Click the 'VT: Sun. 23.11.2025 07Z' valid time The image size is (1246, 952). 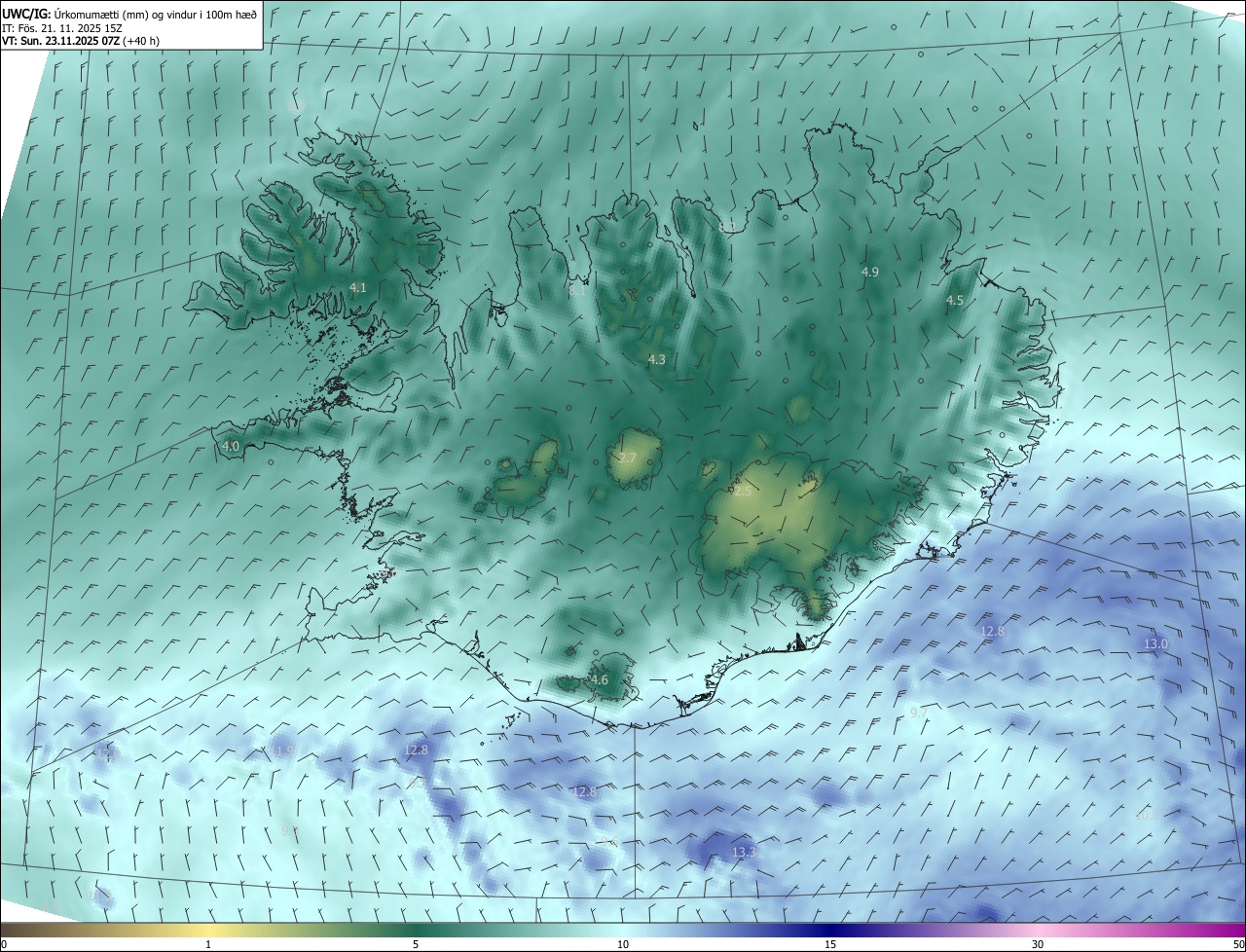pyautogui.click(x=61, y=41)
